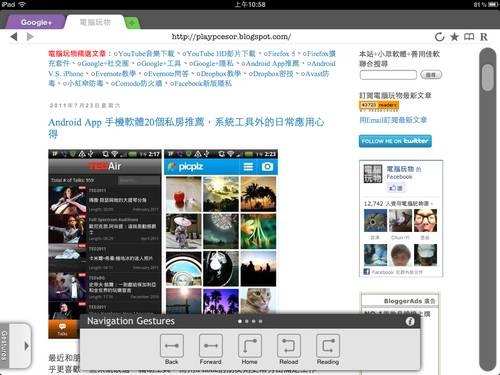Switch to the Google+ tab
This screenshot has height=375, width=500.
(36, 22)
